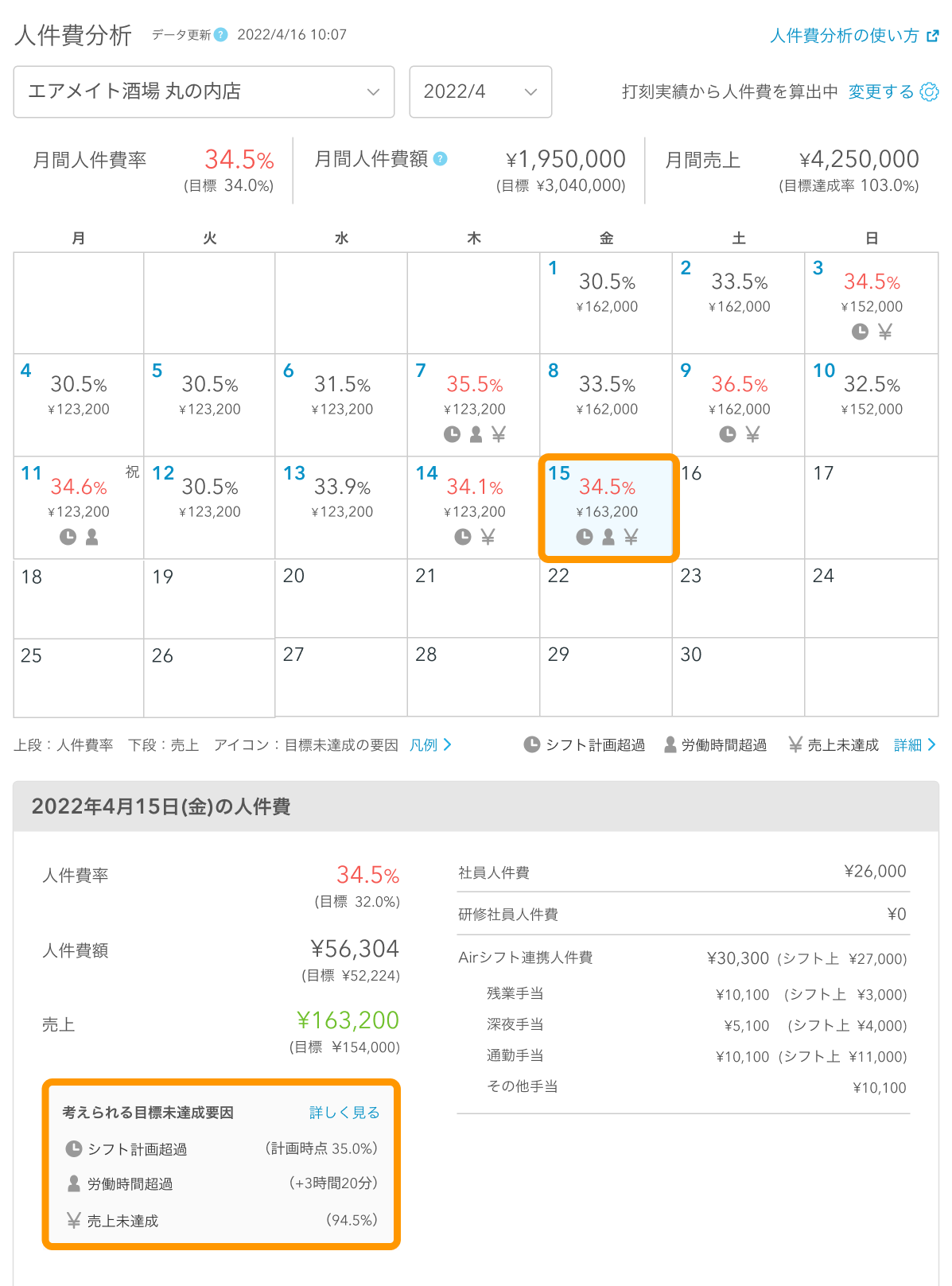Click the 売上未達成 yen icon in legend
The height and width of the screenshot is (1286, 952).
[795, 744]
